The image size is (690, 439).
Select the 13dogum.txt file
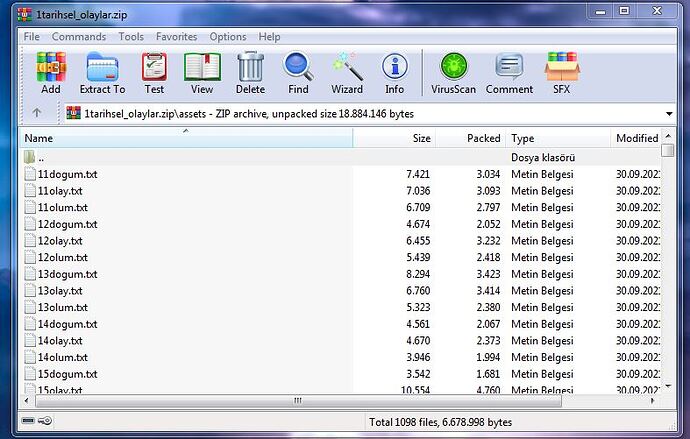click(68, 274)
